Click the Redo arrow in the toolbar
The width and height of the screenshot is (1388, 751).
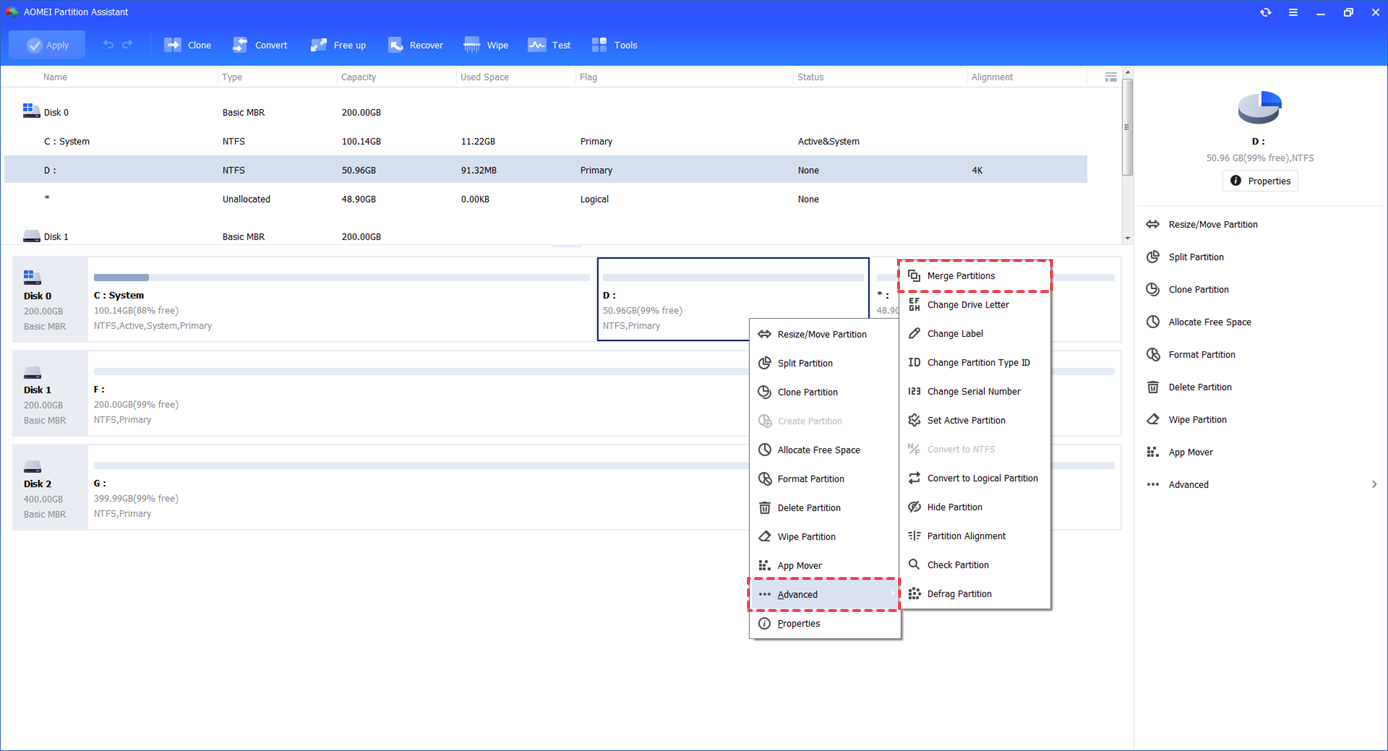(x=127, y=45)
